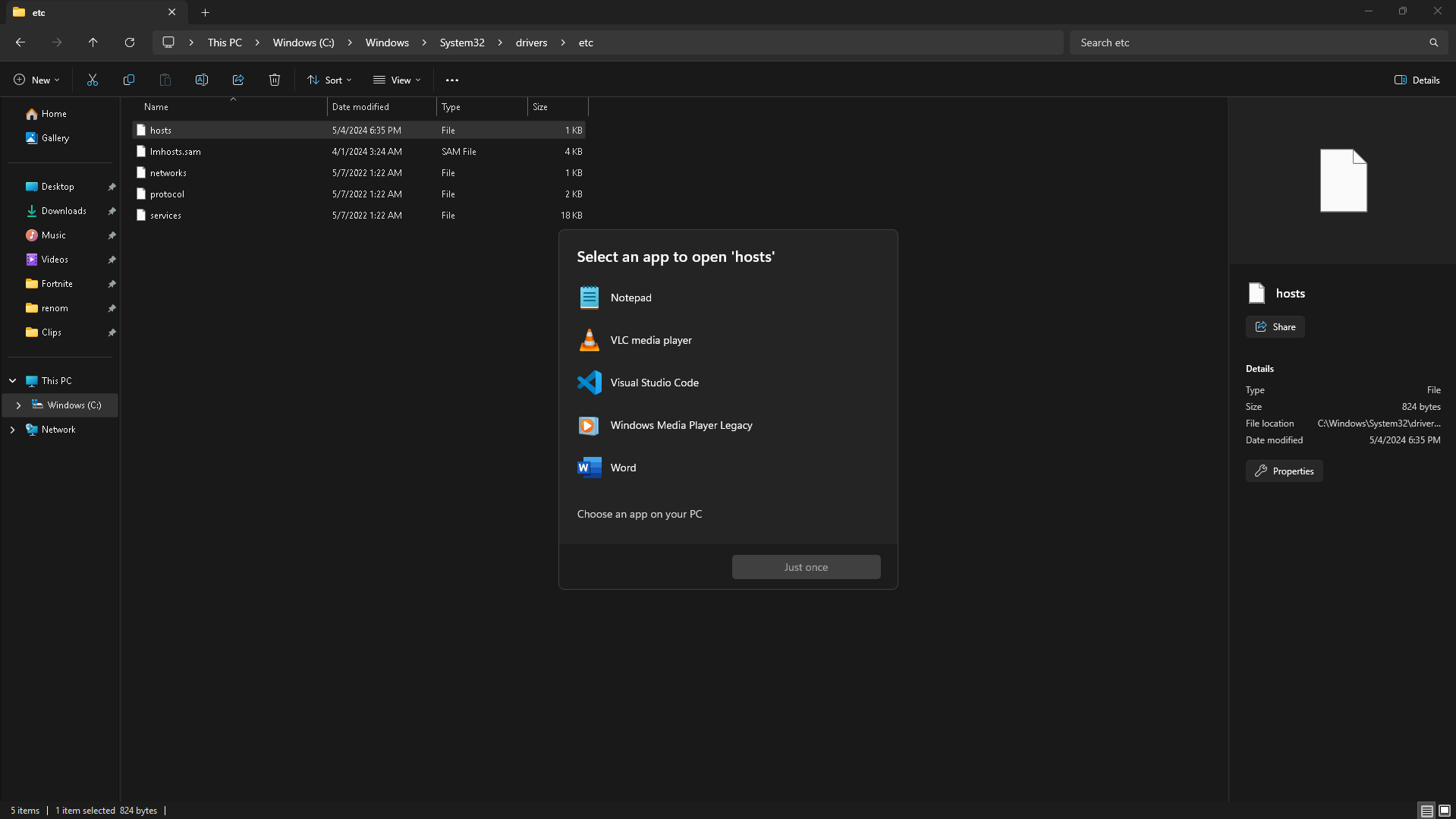Choose Visual Studio Code to open hosts
The image size is (1456, 819).
(x=728, y=383)
